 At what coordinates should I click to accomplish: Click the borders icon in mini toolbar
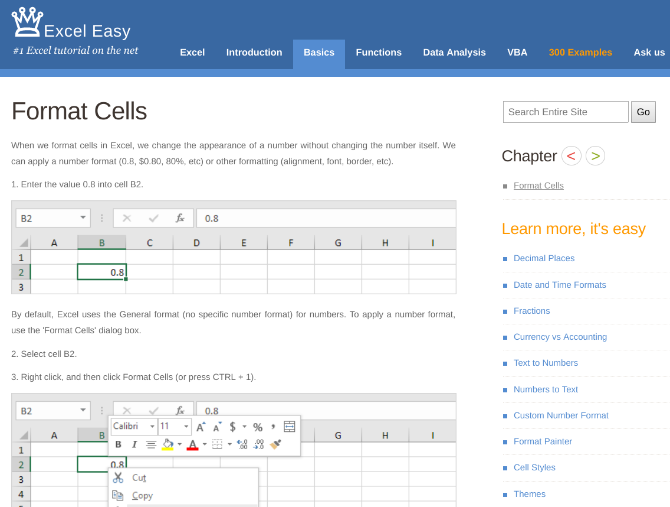pyautogui.click(x=217, y=445)
